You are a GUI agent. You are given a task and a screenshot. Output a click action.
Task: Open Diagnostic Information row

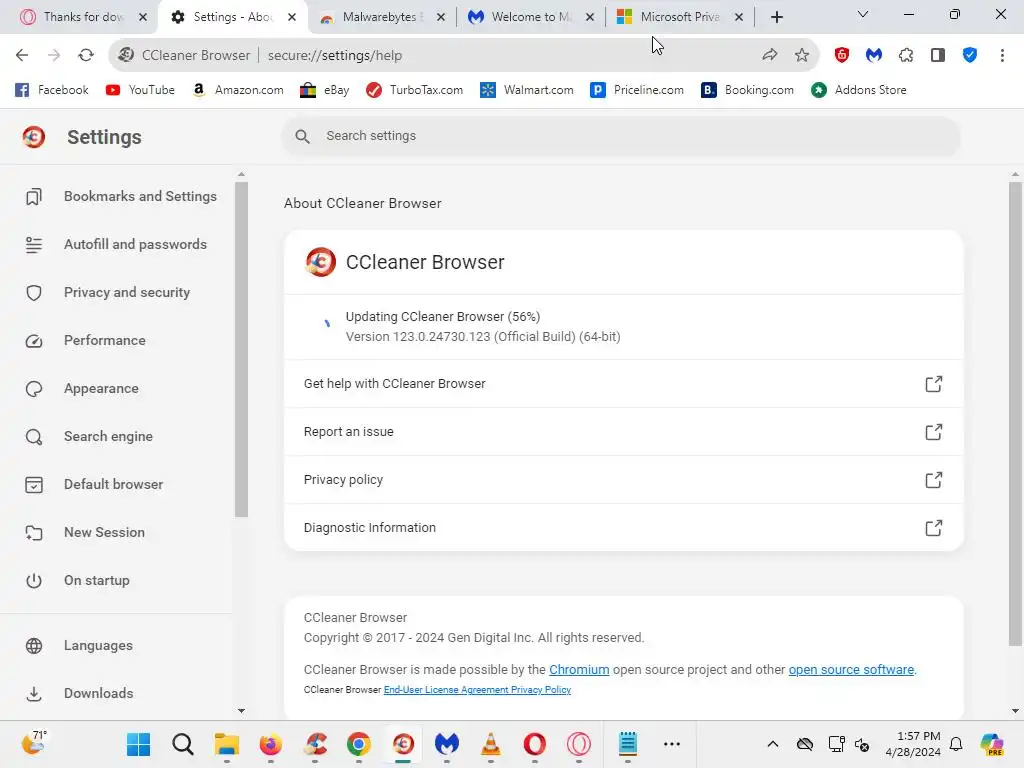tap(624, 528)
